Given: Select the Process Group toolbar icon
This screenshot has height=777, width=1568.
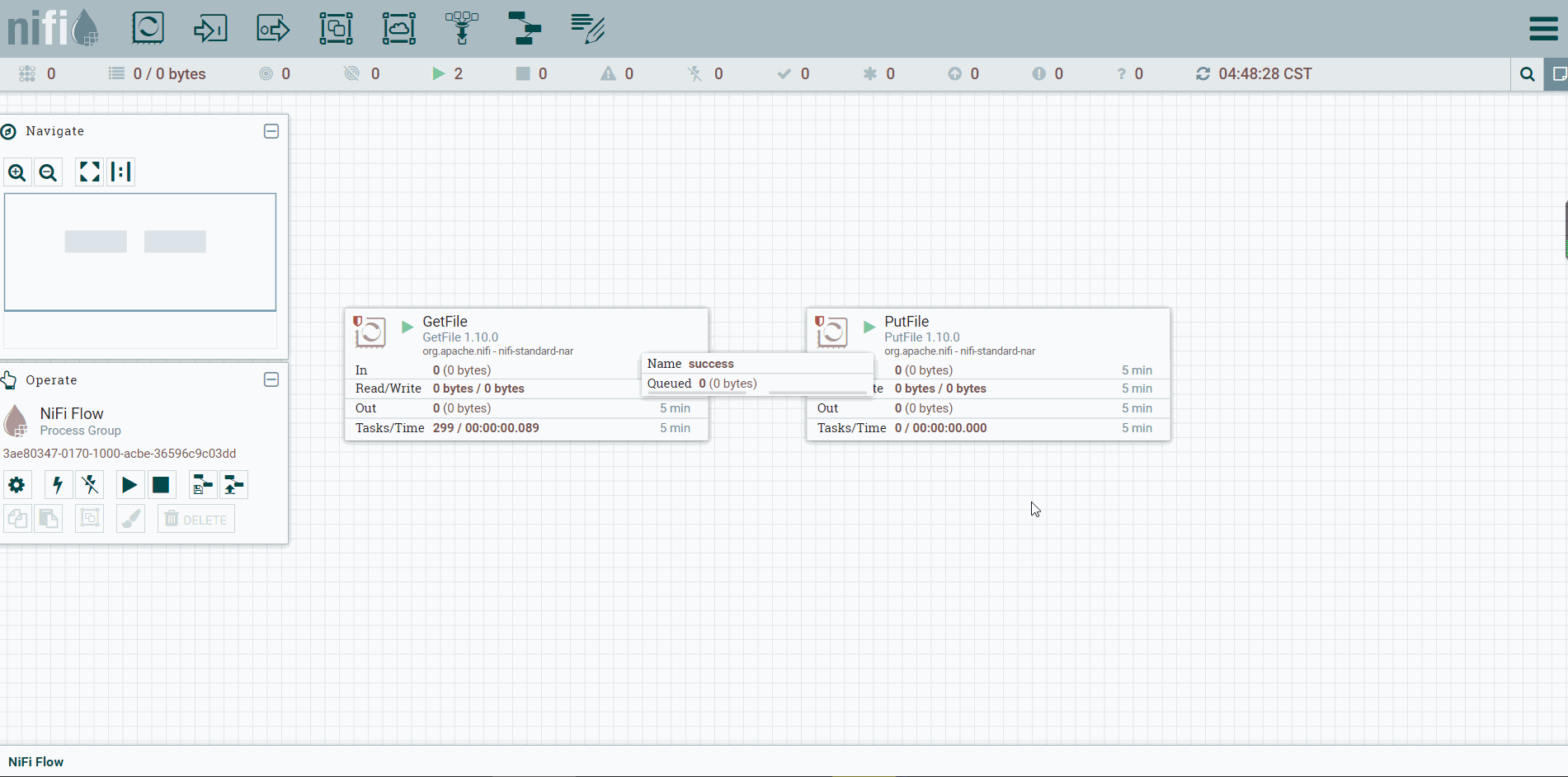Looking at the screenshot, I should pos(336,28).
